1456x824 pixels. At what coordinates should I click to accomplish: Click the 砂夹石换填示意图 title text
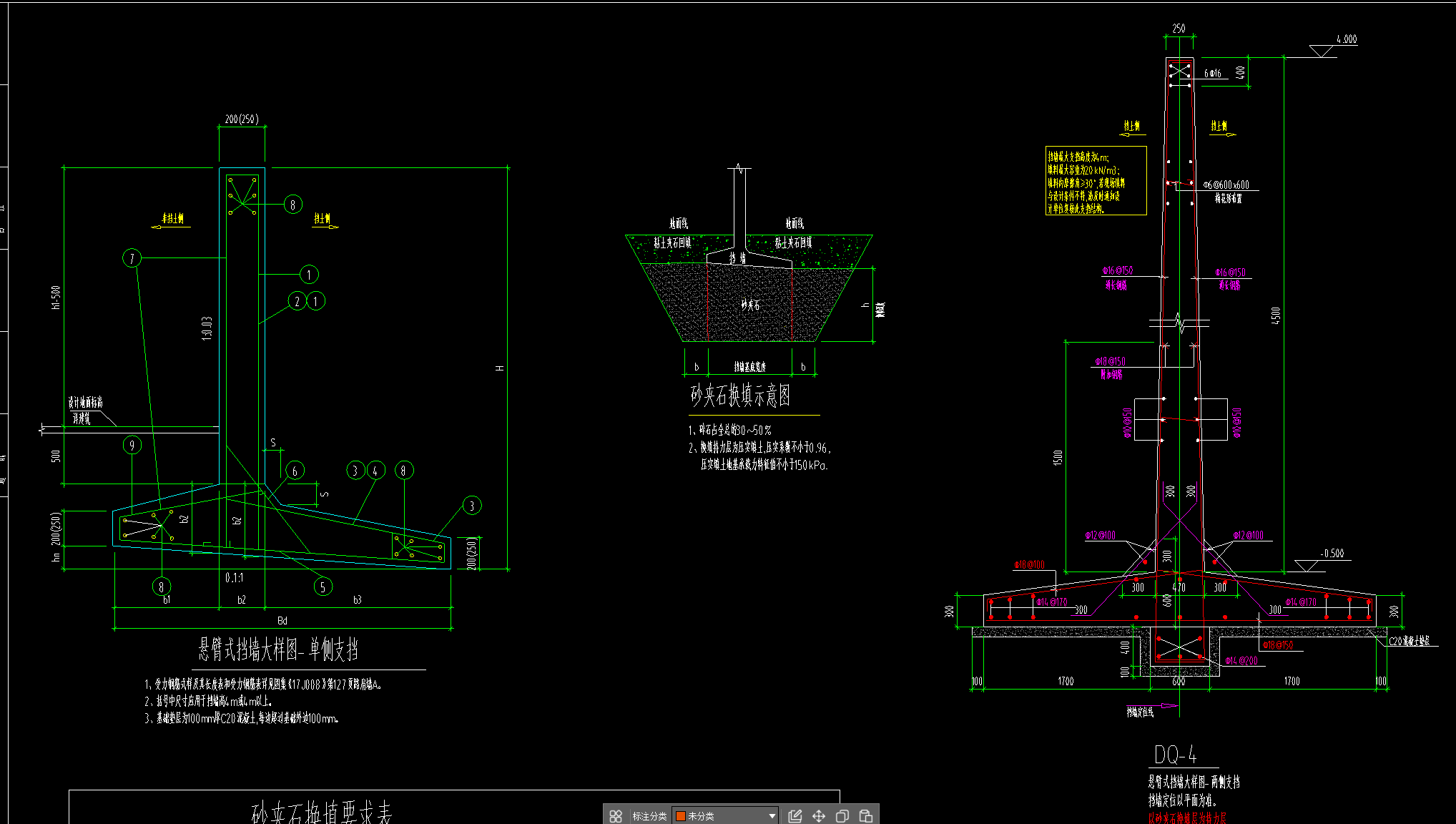click(740, 396)
